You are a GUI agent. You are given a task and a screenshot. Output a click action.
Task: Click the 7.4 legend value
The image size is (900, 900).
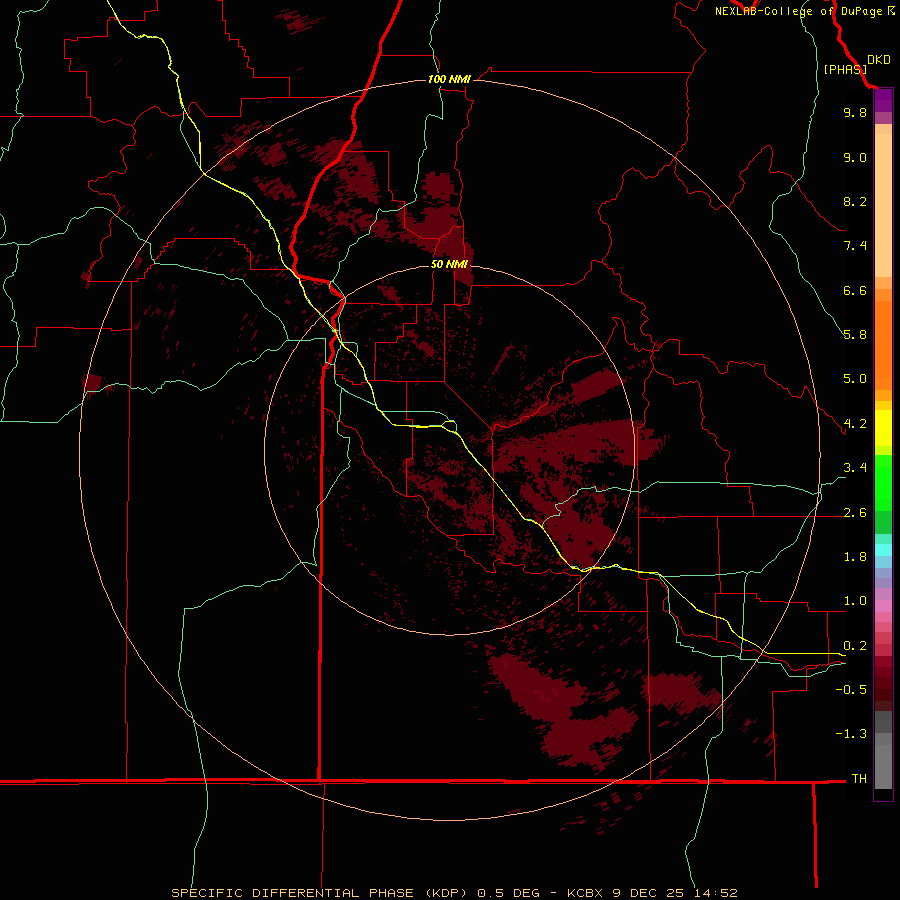point(855,246)
